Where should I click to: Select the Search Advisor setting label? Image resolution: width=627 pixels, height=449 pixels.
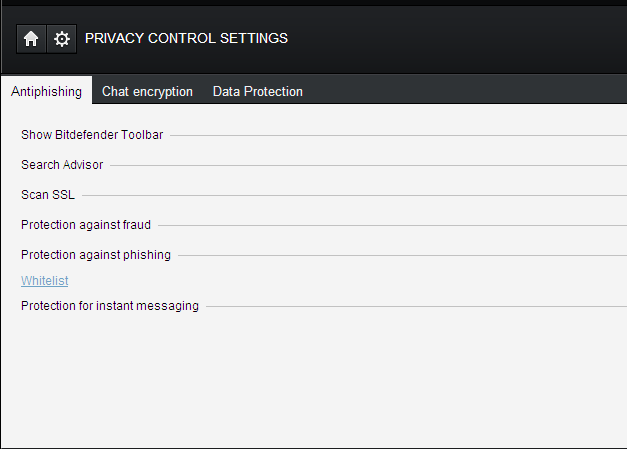(62, 165)
